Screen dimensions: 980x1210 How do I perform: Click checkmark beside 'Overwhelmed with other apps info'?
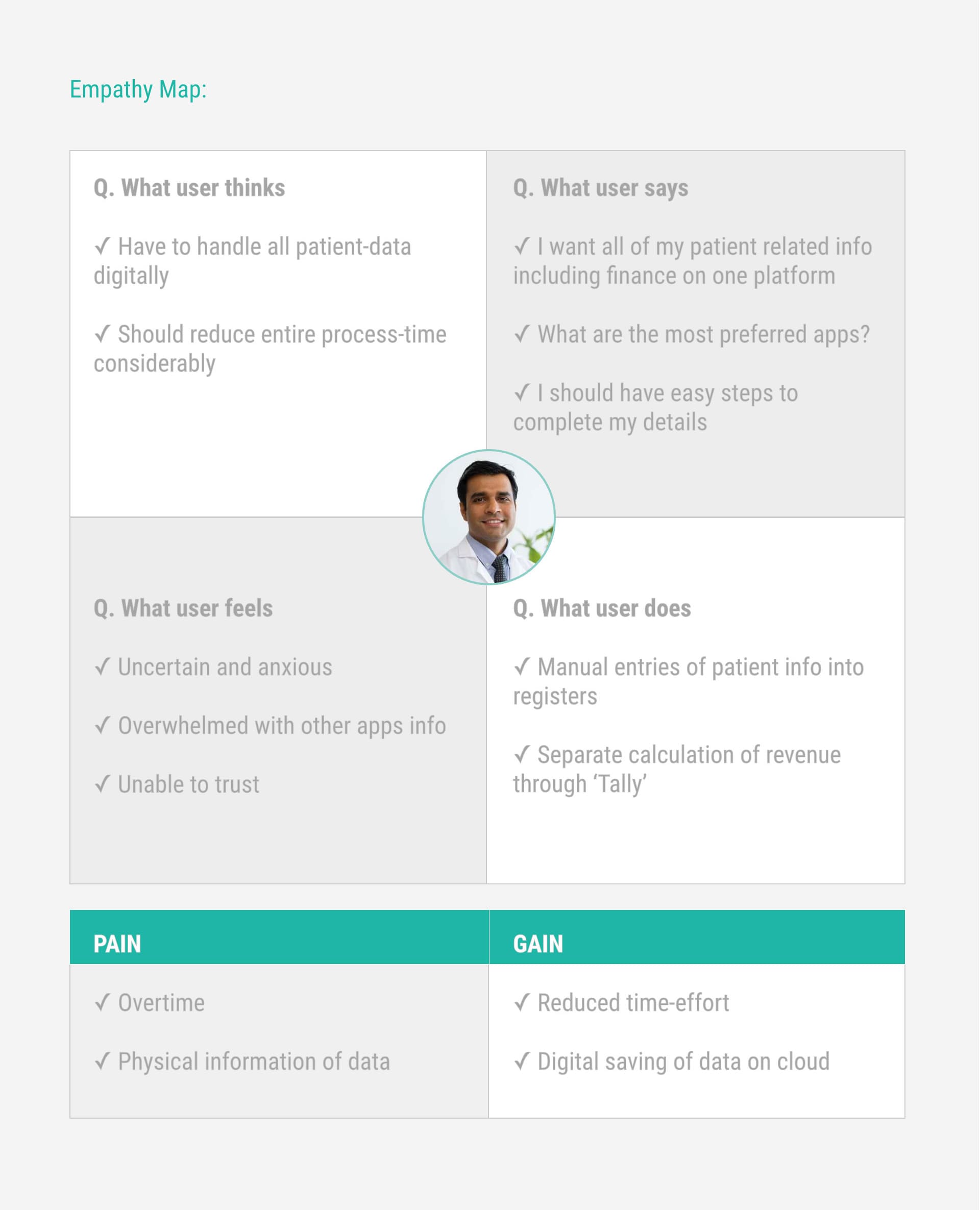pyautogui.click(x=102, y=725)
